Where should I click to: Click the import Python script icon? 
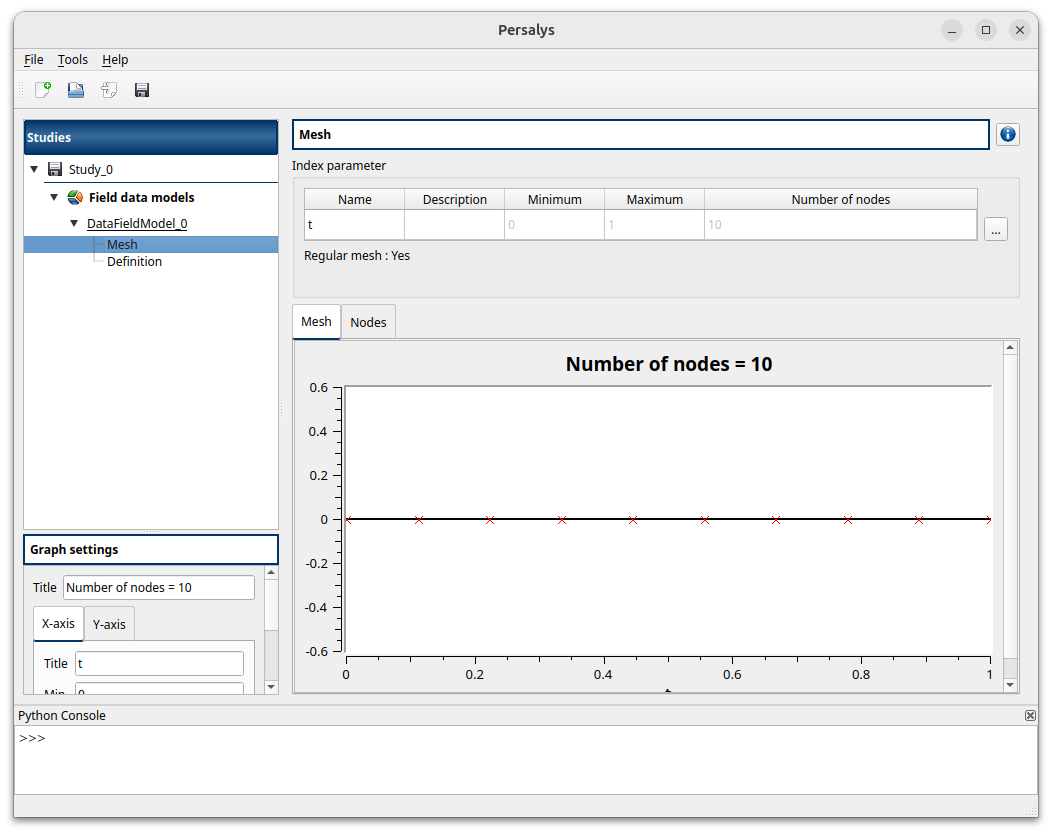click(x=109, y=90)
